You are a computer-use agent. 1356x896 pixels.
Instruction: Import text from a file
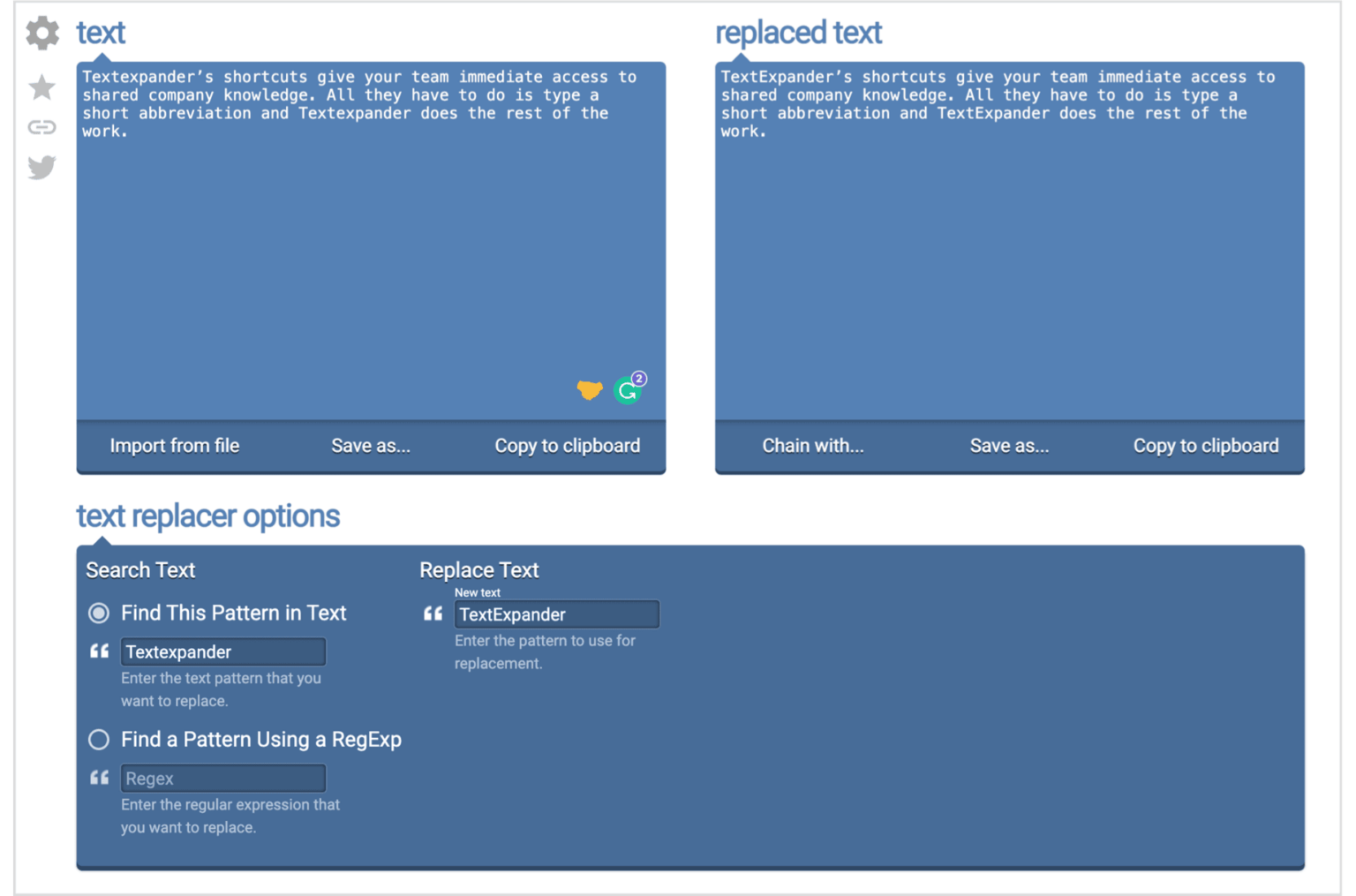pos(174,446)
